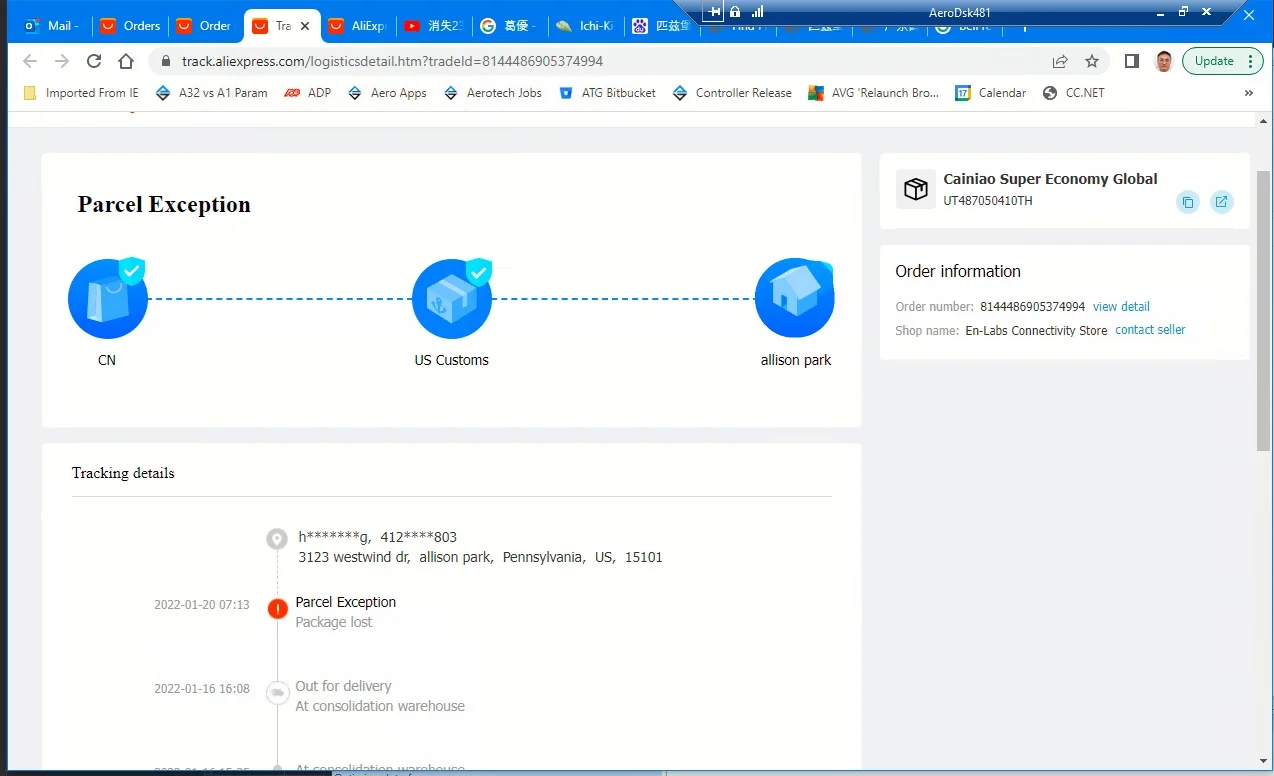The height and width of the screenshot is (776, 1274).
Task: Click the Chrome three-dot menu in Update button
Action: (x=1249, y=61)
